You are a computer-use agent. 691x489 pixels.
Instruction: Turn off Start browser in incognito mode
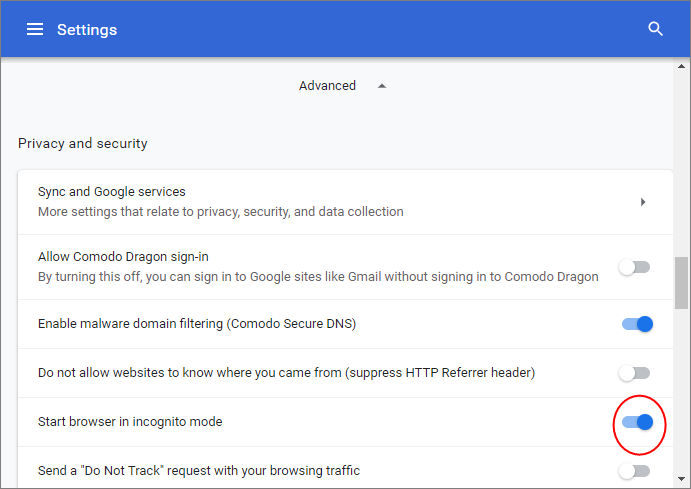click(x=637, y=422)
